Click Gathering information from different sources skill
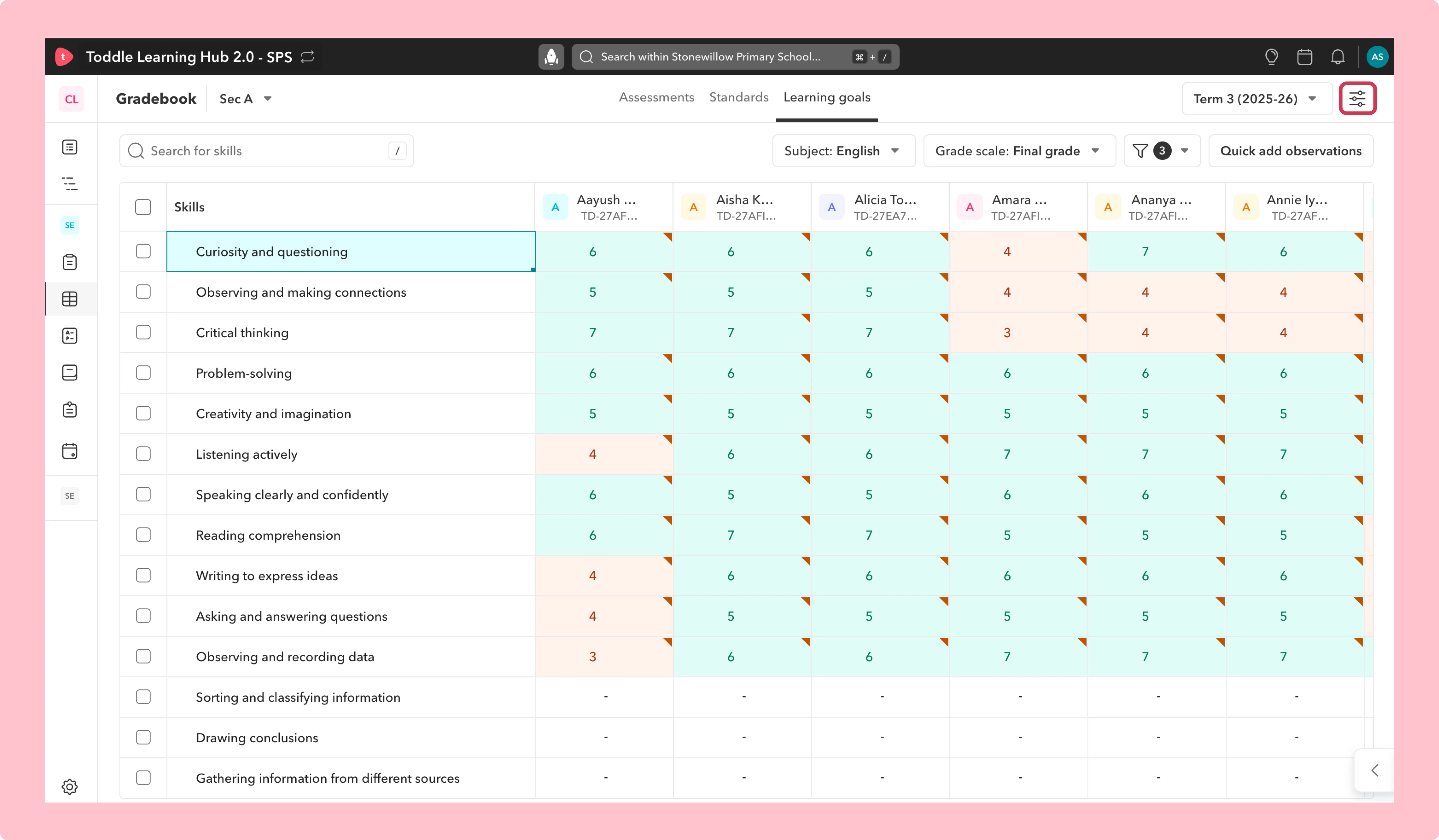The width and height of the screenshot is (1439, 840). [328, 778]
